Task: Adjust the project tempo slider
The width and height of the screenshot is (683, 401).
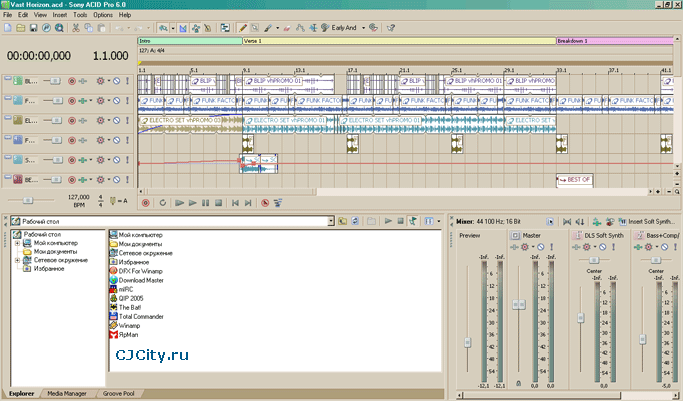Action: tap(28, 200)
